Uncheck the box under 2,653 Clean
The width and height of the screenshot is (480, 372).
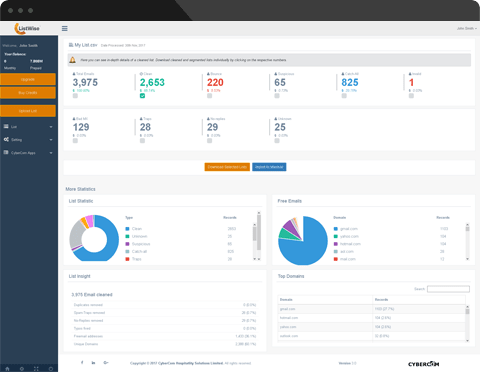coord(142,96)
